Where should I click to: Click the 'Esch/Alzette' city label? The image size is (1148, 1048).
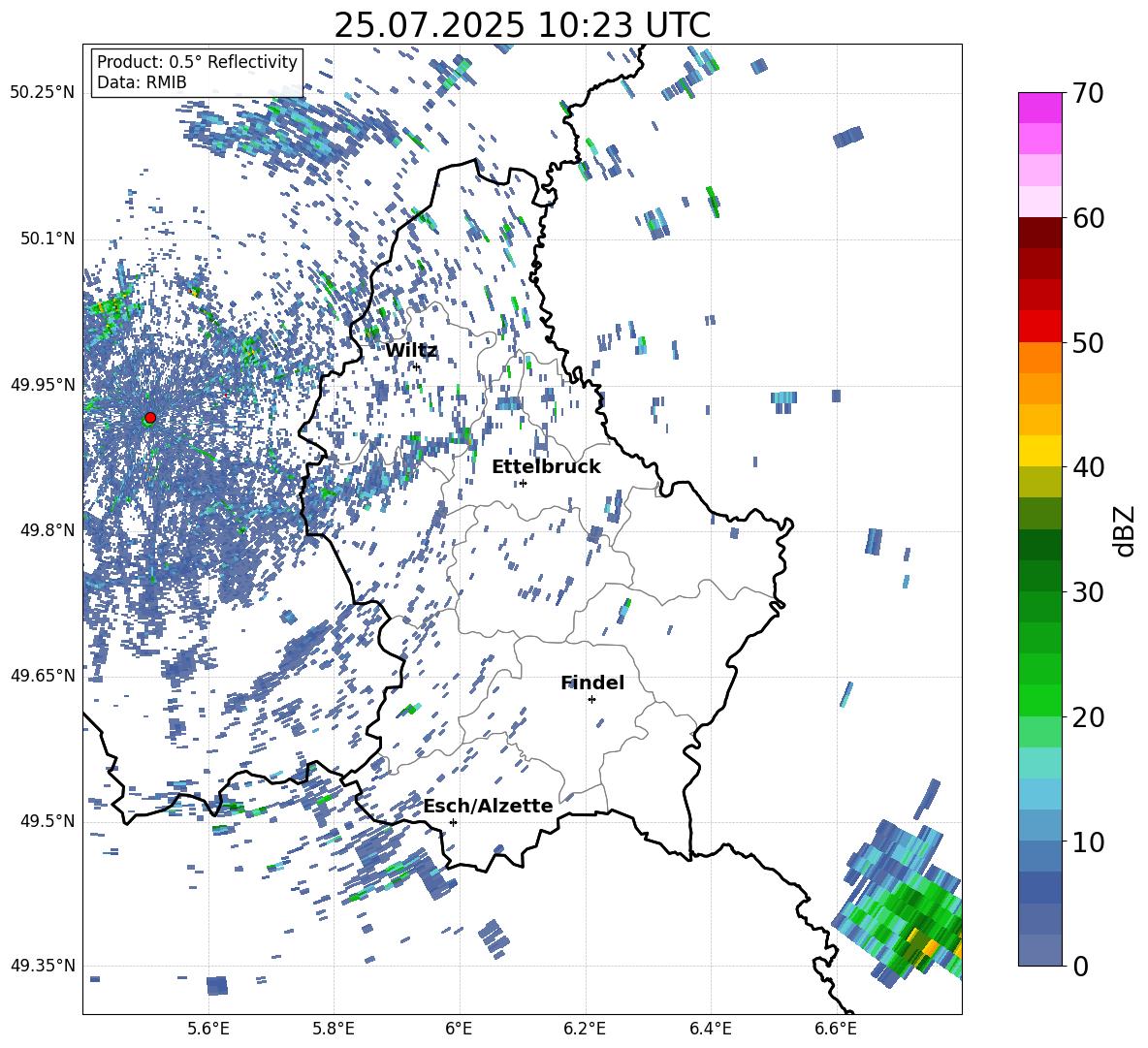tap(489, 806)
